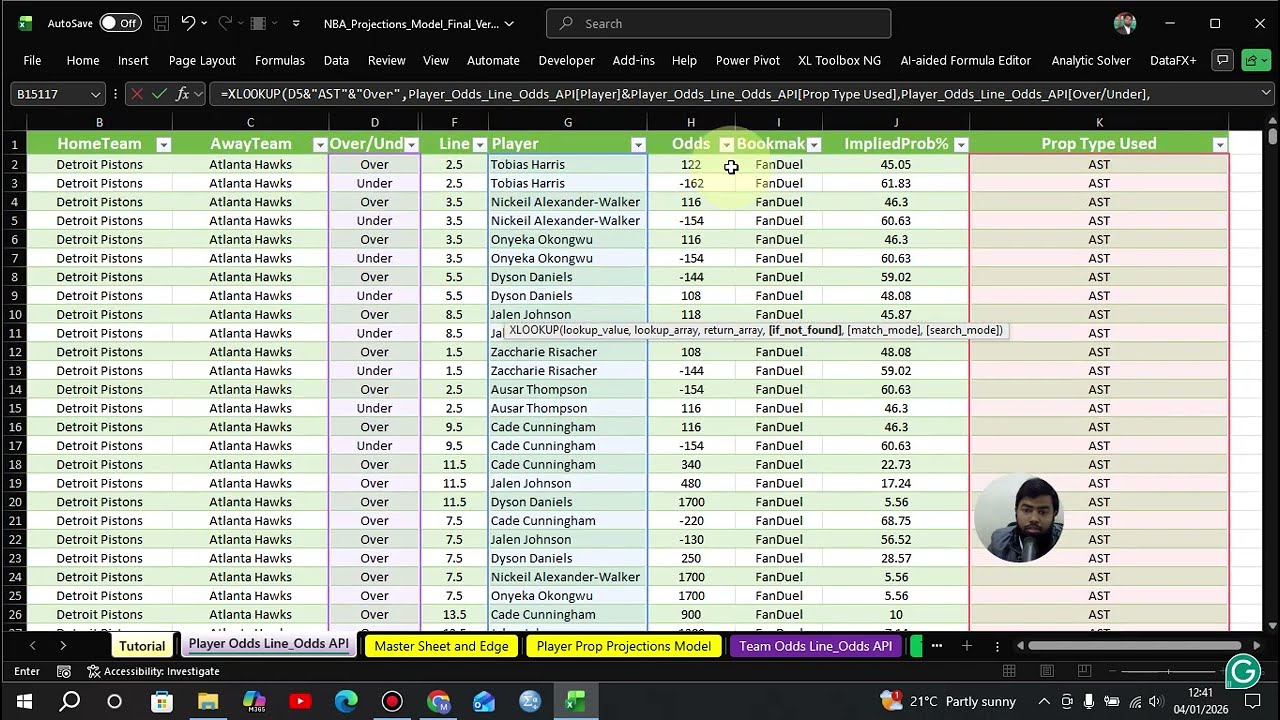Switch to Master Sheet and Edge tab
This screenshot has width=1280, height=720.
coord(441,646)
